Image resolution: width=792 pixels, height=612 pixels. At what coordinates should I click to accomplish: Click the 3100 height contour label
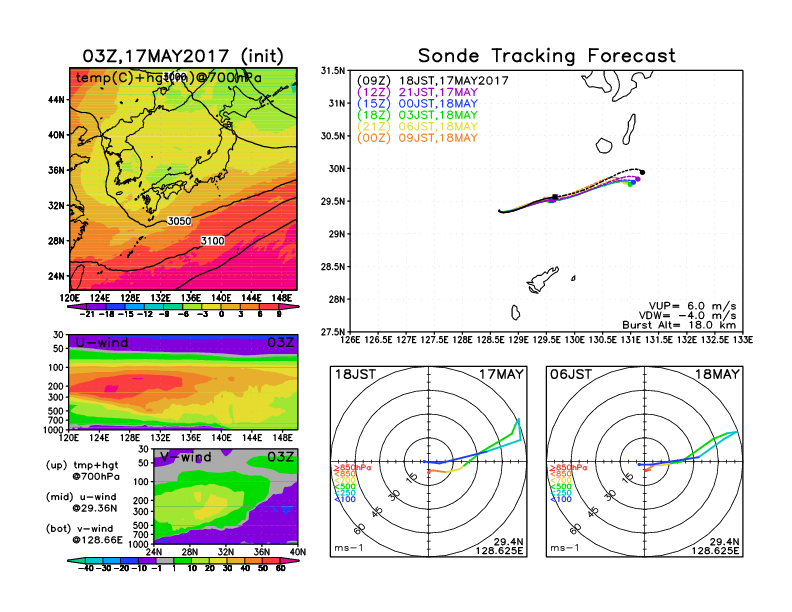[x=212, y=241]
